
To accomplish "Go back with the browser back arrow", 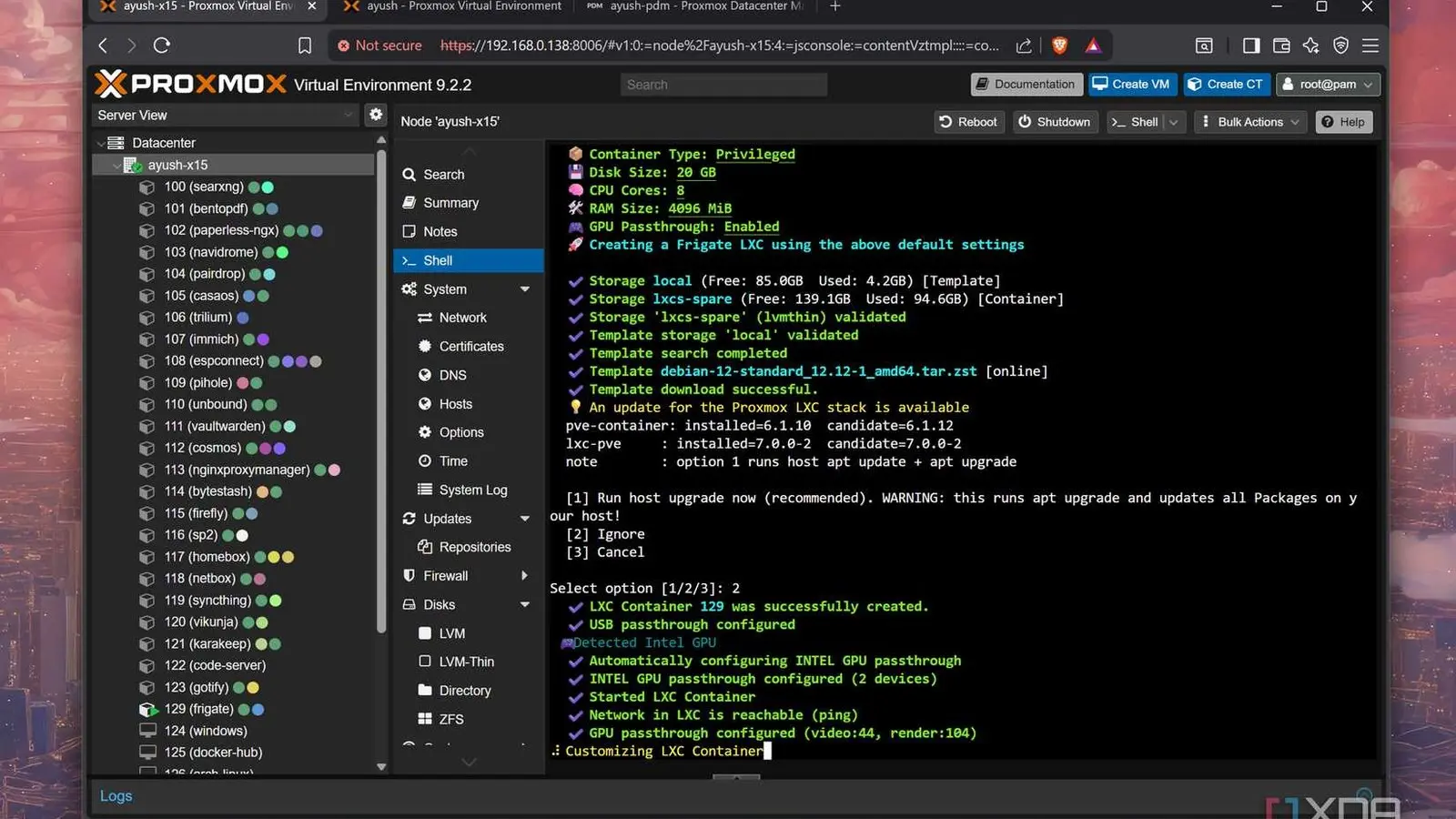I will [x=103, y=45].
